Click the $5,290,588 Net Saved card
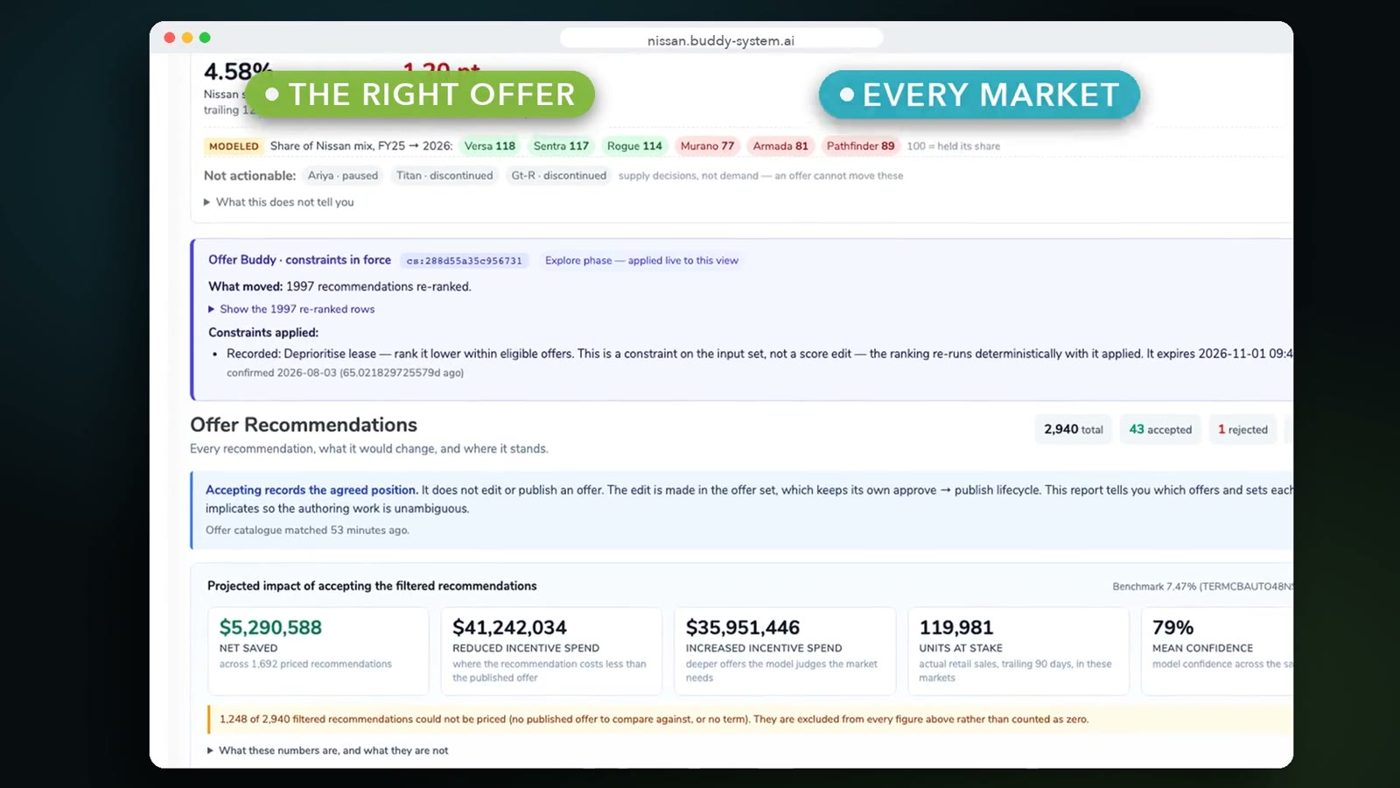This screenshot has width=1400, height=788. tap(318, 651)
